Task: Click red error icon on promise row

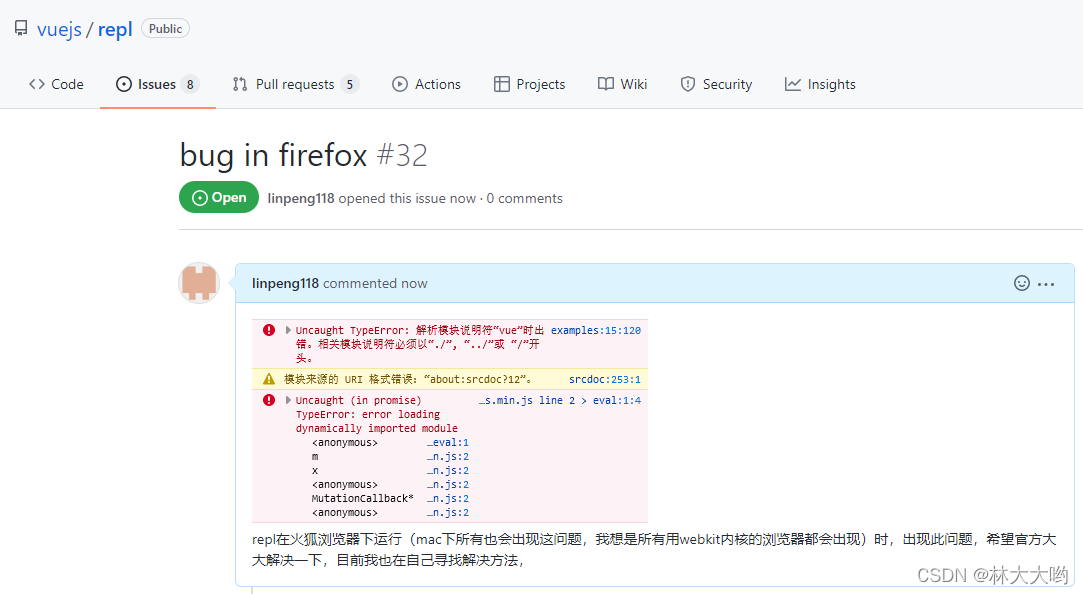Action: [269, 400]
